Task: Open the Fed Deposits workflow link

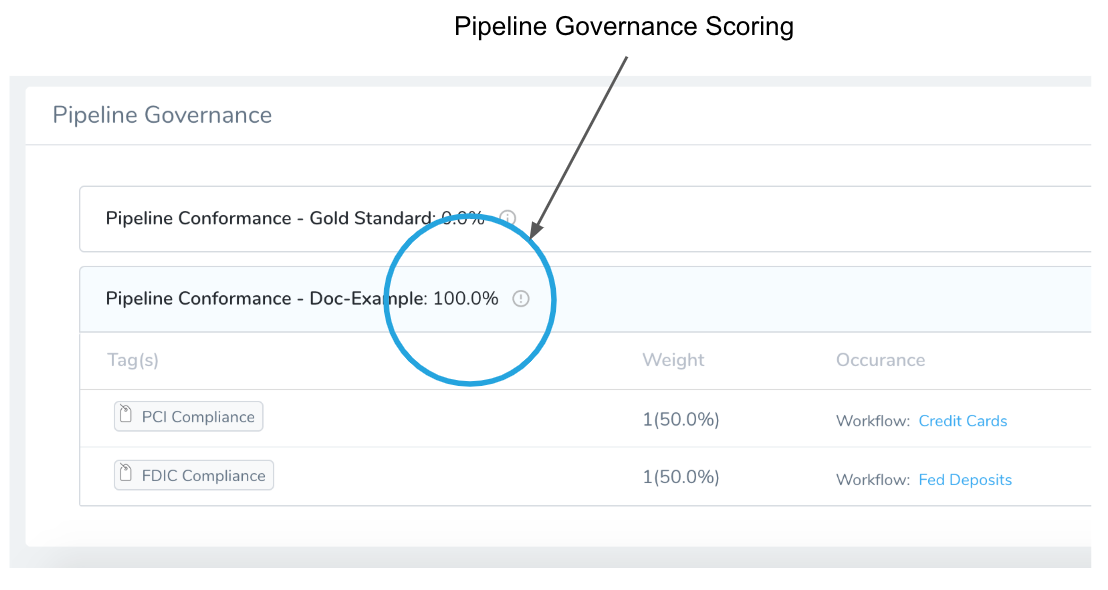Action: [965, 480]
